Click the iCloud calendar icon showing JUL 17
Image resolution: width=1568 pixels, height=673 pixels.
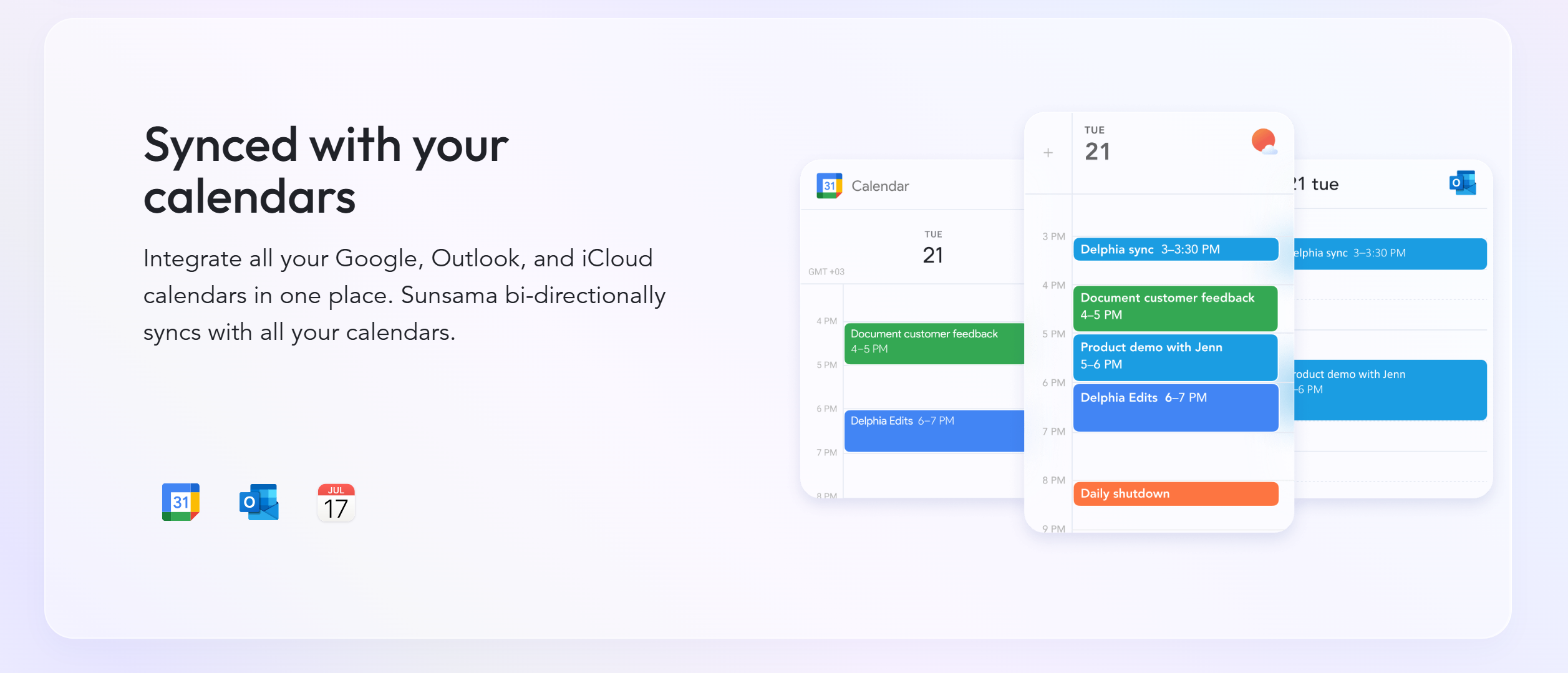pos(336,503)
